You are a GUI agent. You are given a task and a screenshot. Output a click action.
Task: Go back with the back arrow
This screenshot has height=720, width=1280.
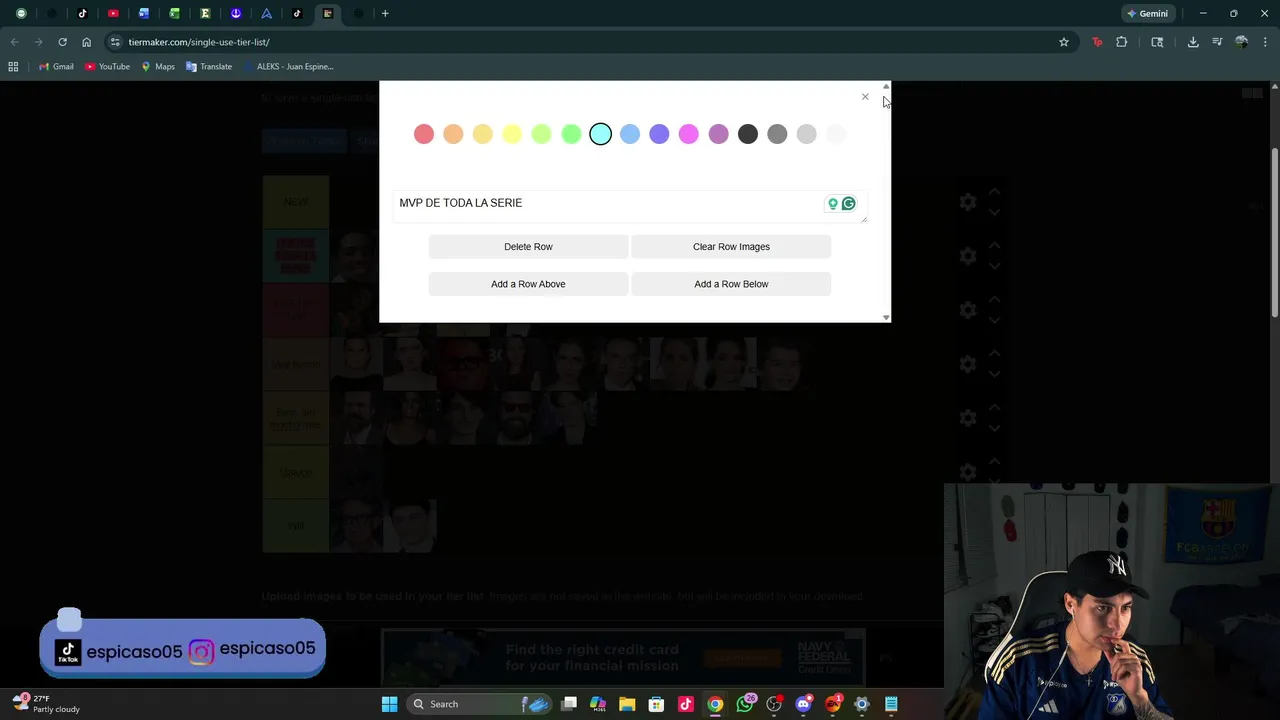click(14, 42)
